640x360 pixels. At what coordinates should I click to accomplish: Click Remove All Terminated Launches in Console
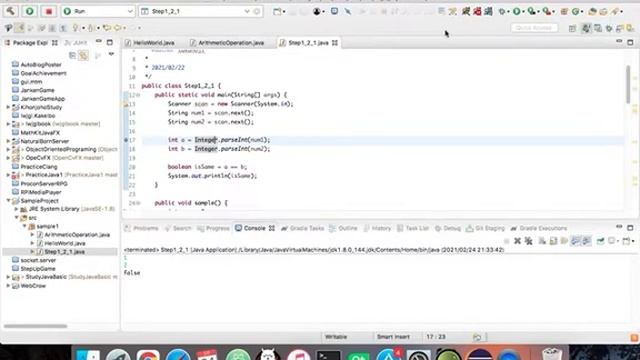(529, 241)
